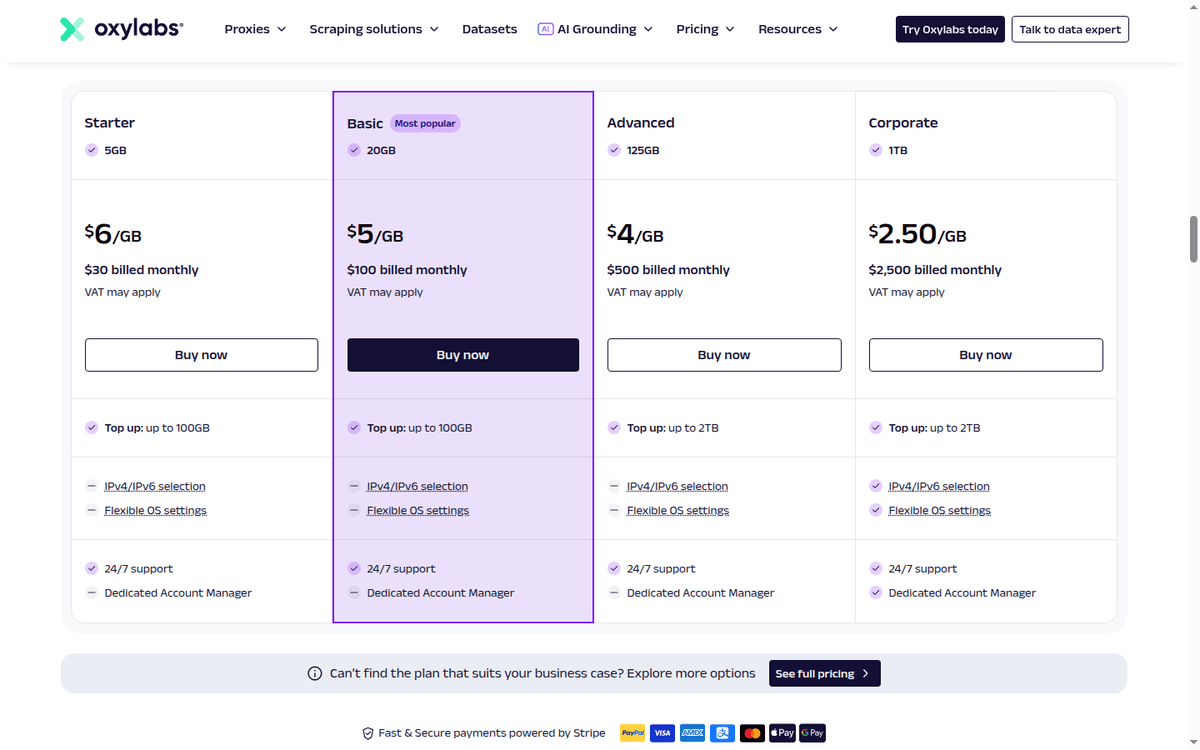Screen dimensions: 1200x750
Task: Click the $2.50/GB Corporate price
Action: point(918,234)
